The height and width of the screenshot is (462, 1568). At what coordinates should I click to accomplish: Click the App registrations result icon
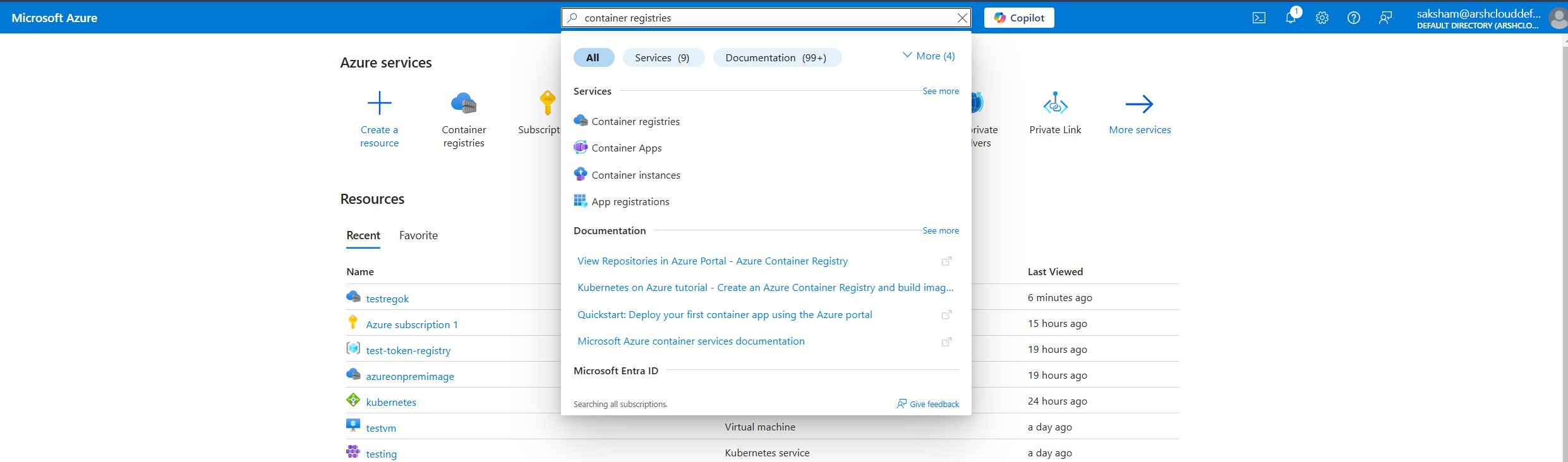[x=580, y=201]
